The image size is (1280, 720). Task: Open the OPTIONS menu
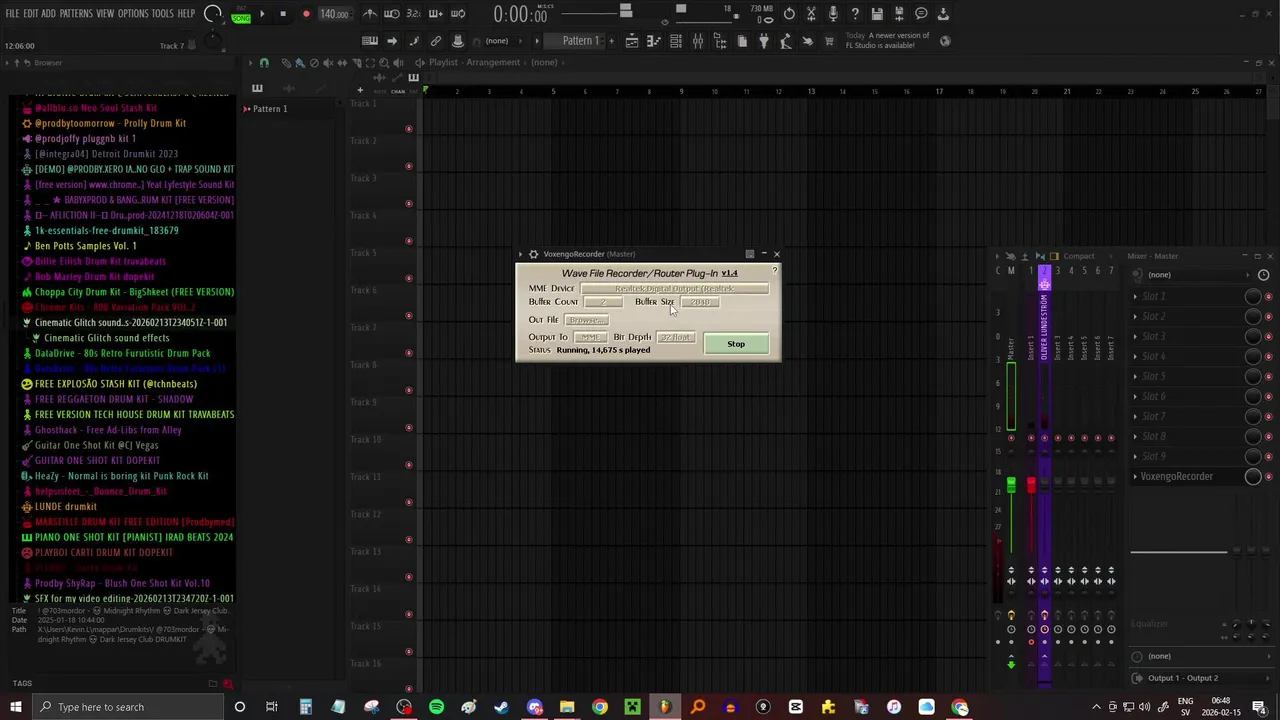(133, 14)
